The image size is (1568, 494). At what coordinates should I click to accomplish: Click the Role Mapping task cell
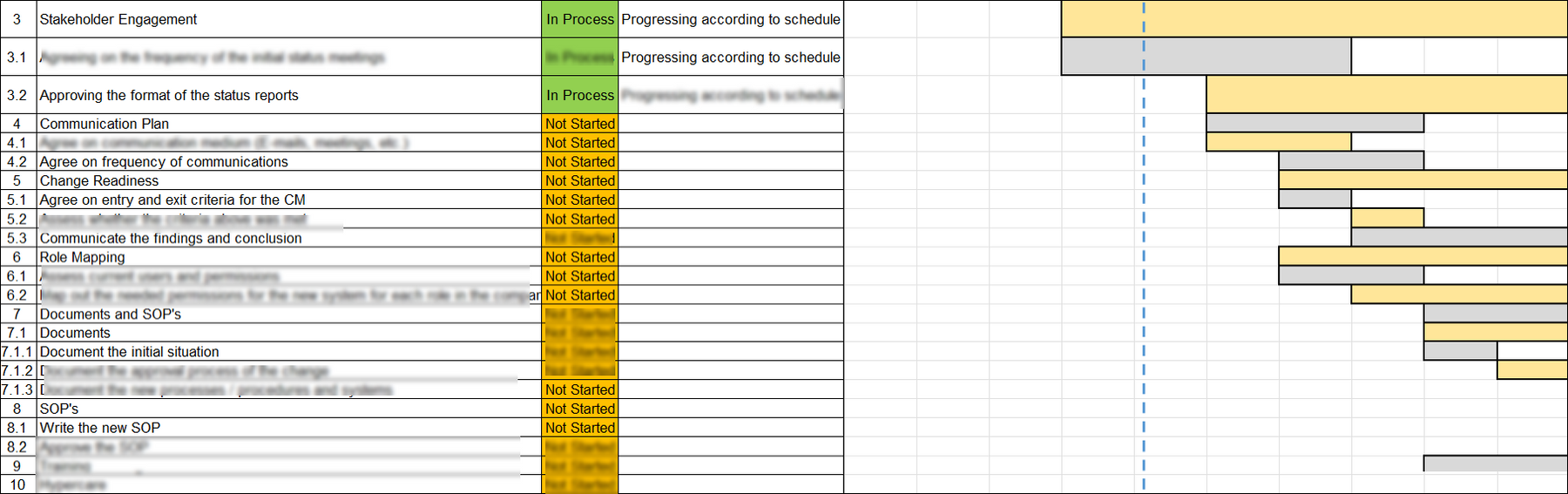(x=288, y=257)
